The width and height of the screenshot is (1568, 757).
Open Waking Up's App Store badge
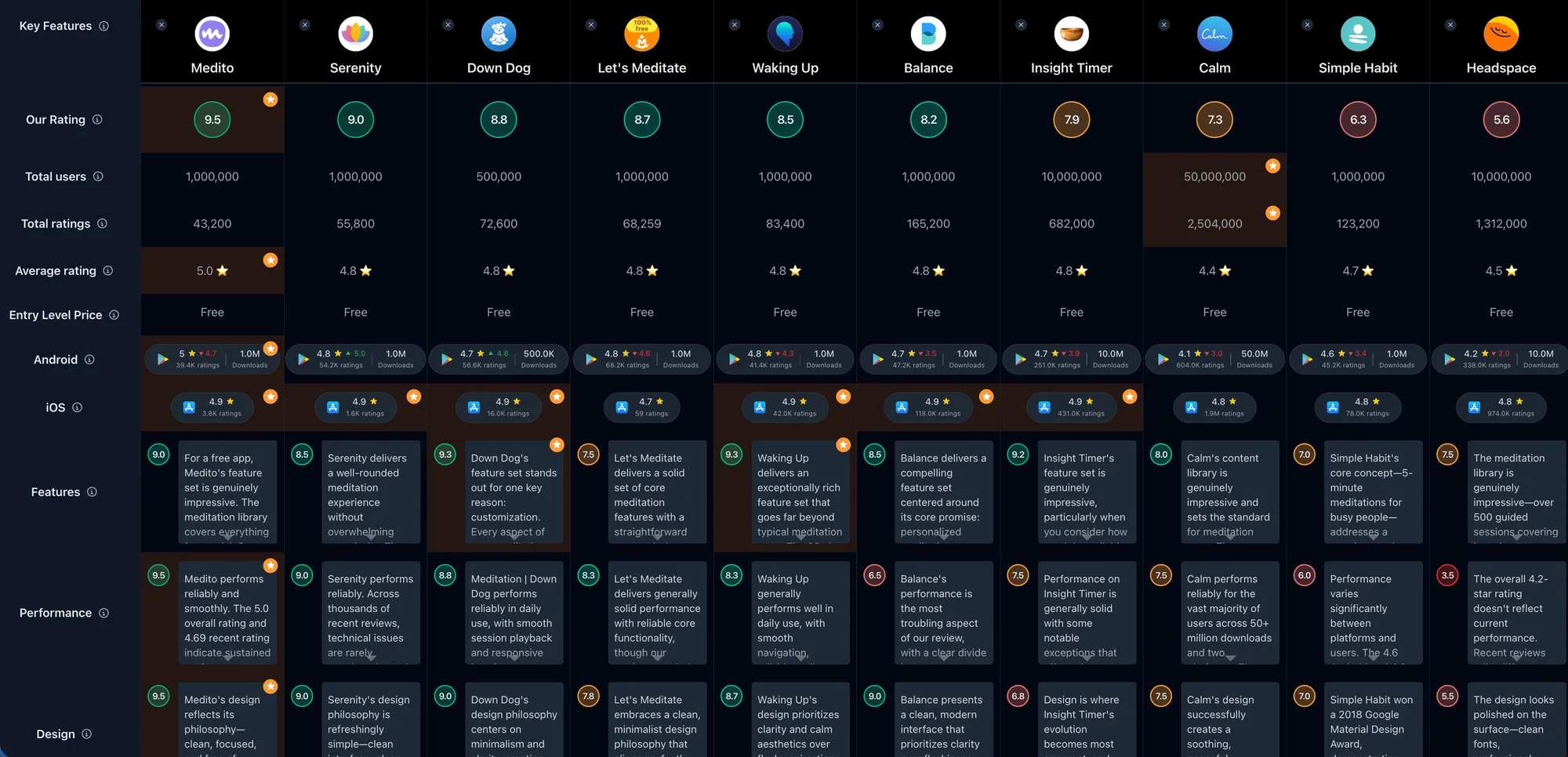click(785, 407)
